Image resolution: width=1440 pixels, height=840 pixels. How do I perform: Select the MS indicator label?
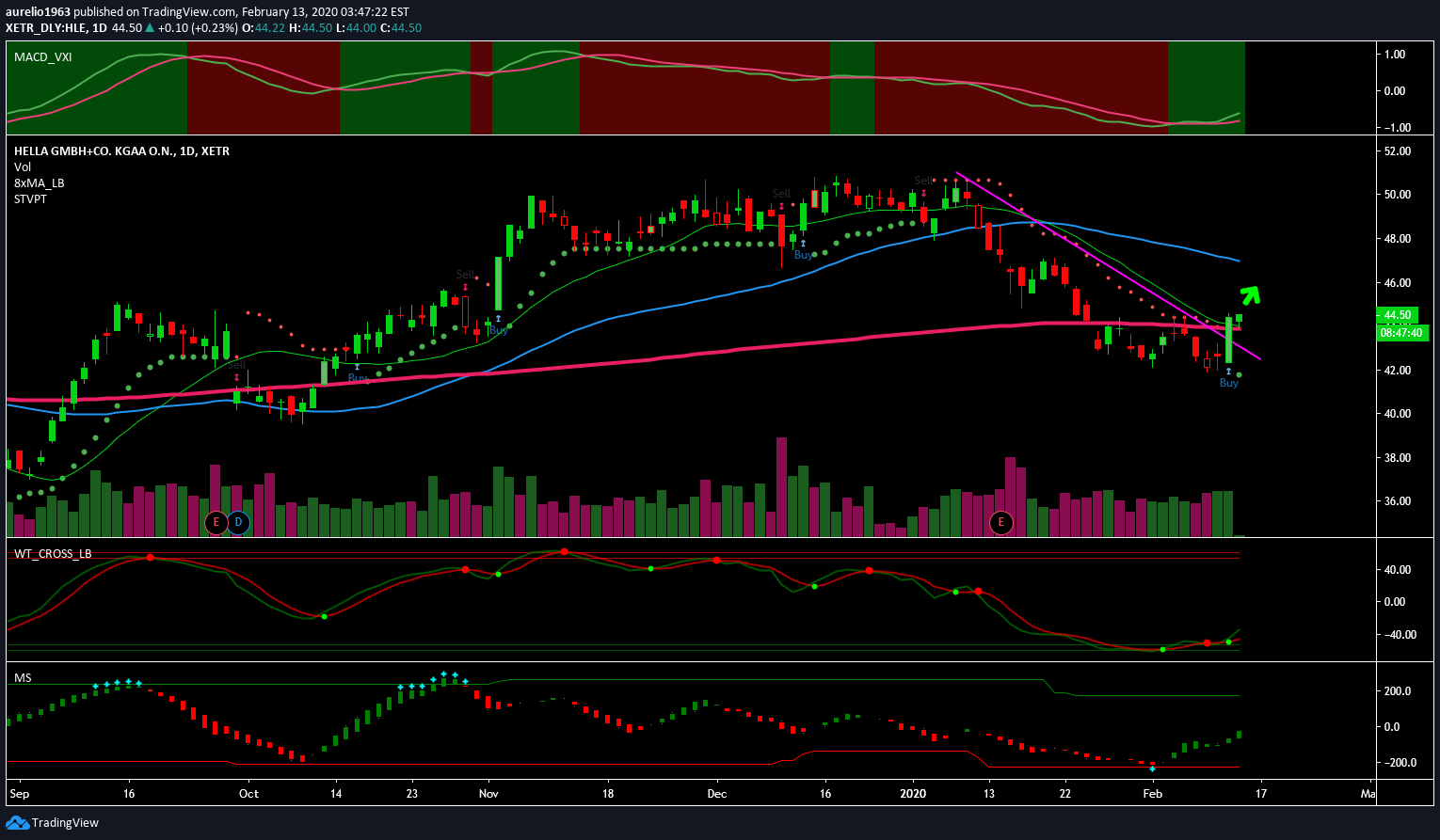pos(23,677)
